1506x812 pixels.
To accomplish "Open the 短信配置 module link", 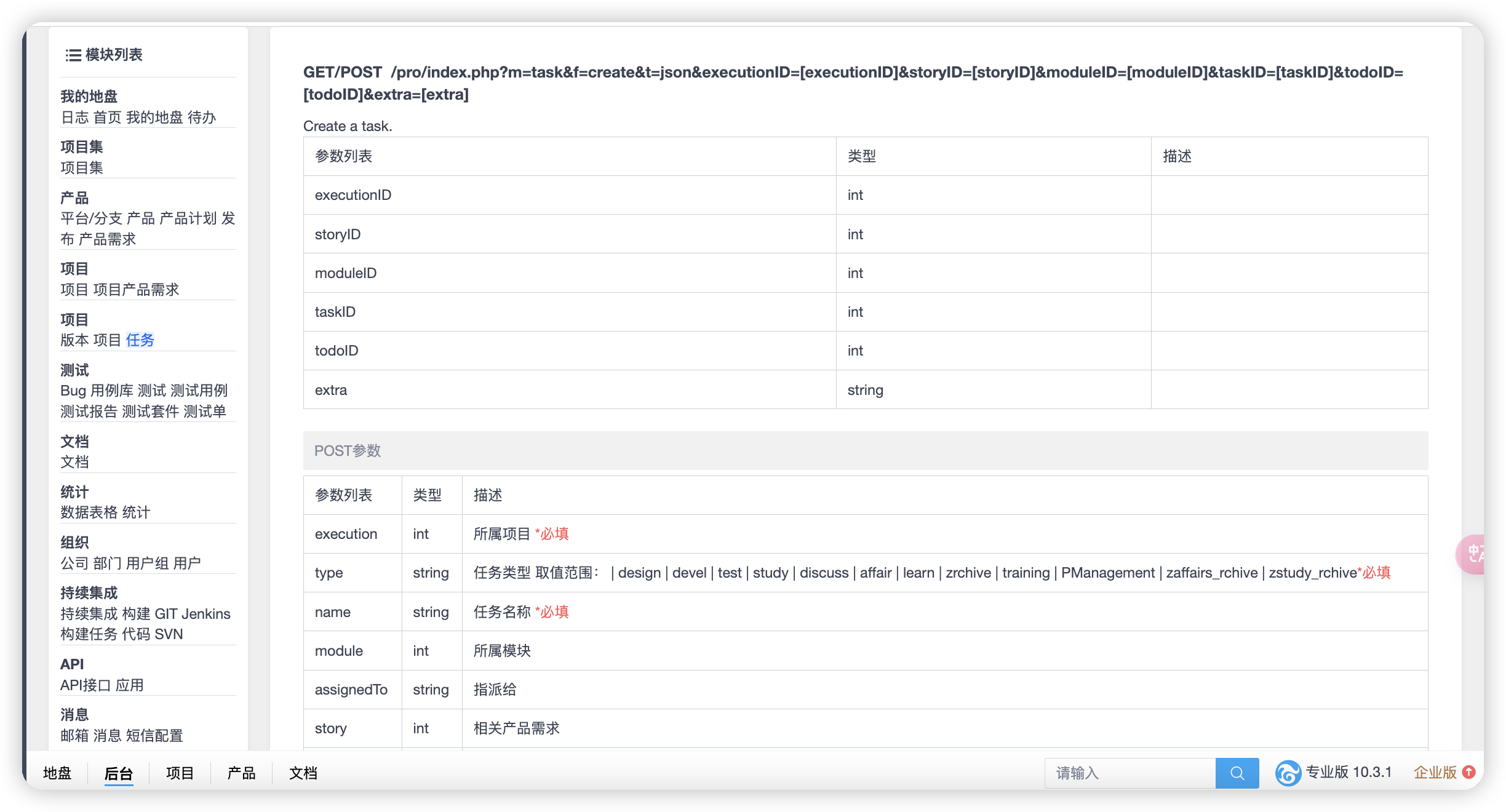I will pos(154,736).
